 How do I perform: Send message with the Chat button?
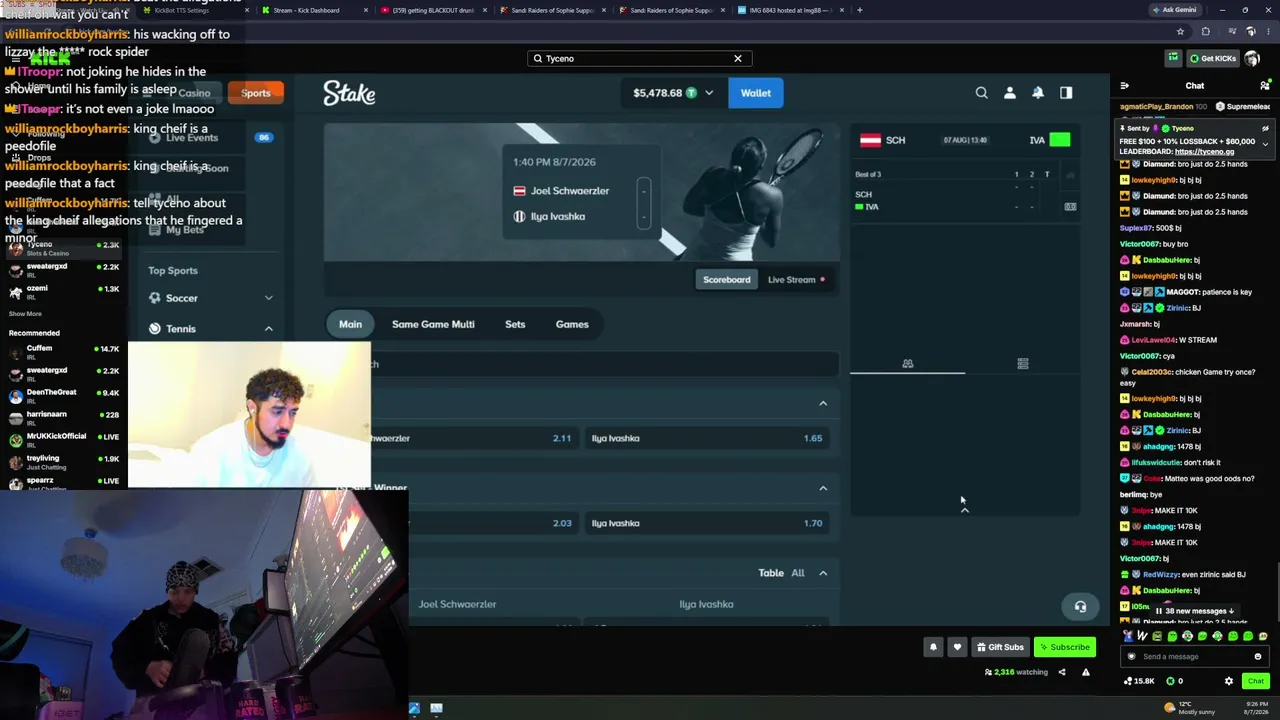(1255, 681)
